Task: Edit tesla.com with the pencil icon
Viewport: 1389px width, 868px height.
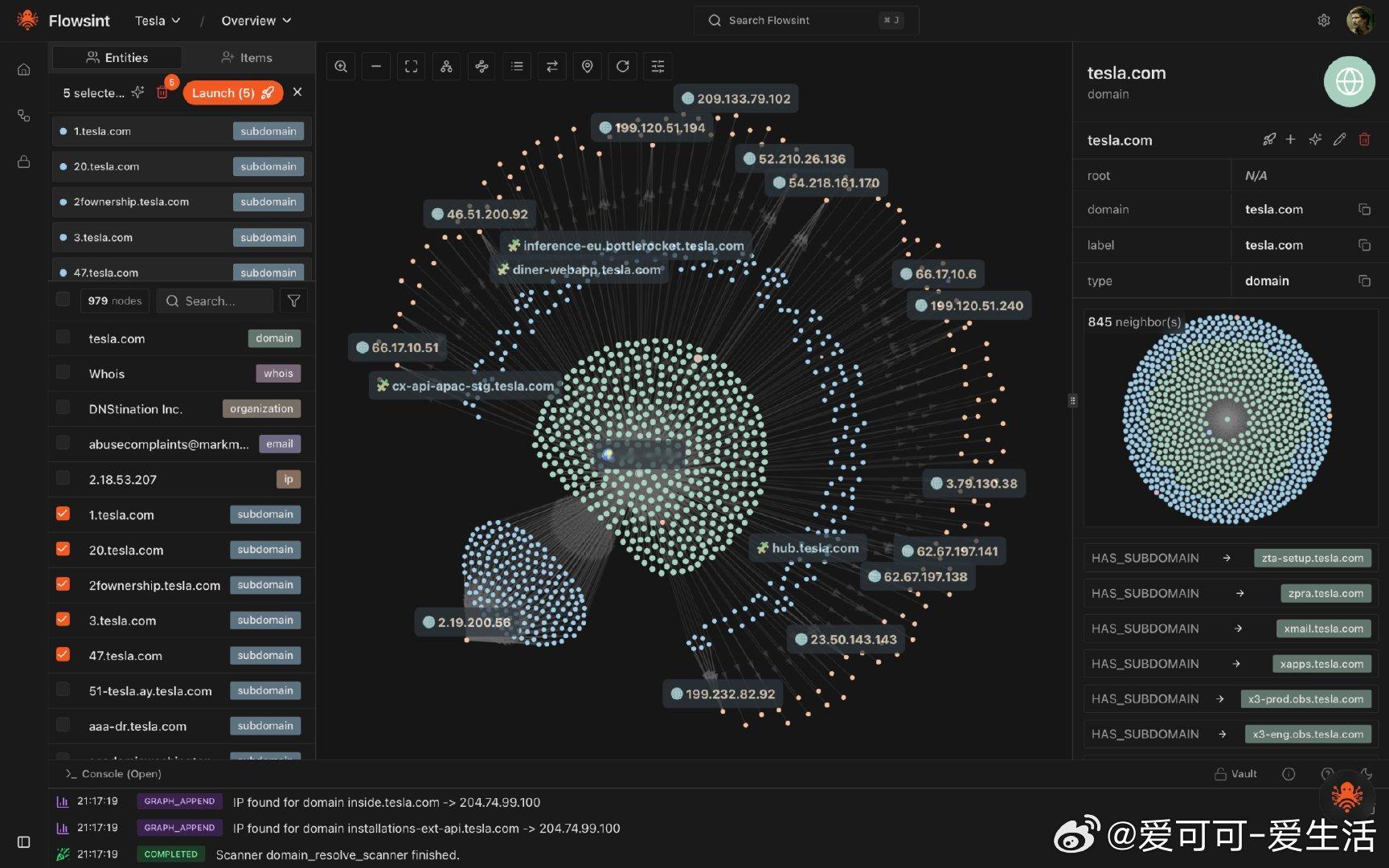Action: (x=1340, y=139)
